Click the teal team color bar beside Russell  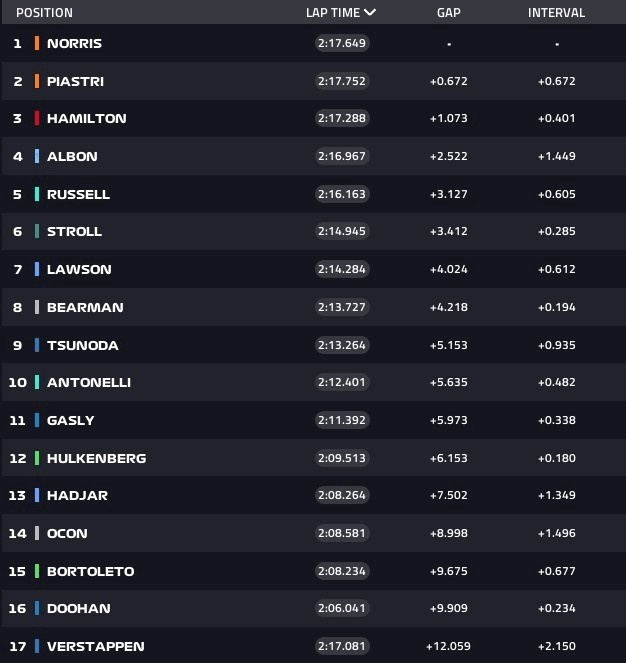(37, 194)
